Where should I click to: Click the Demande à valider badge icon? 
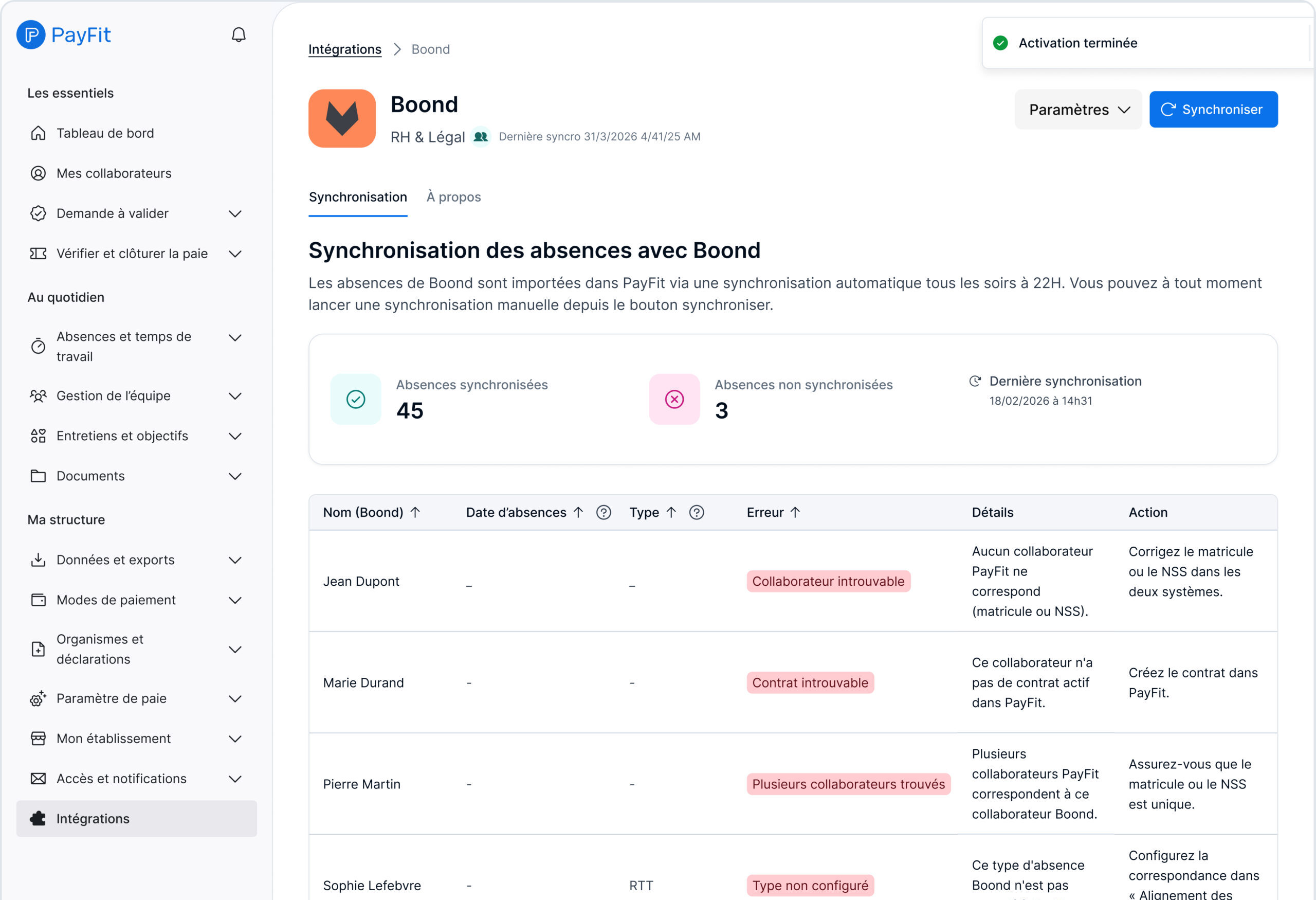coord(38,213)
